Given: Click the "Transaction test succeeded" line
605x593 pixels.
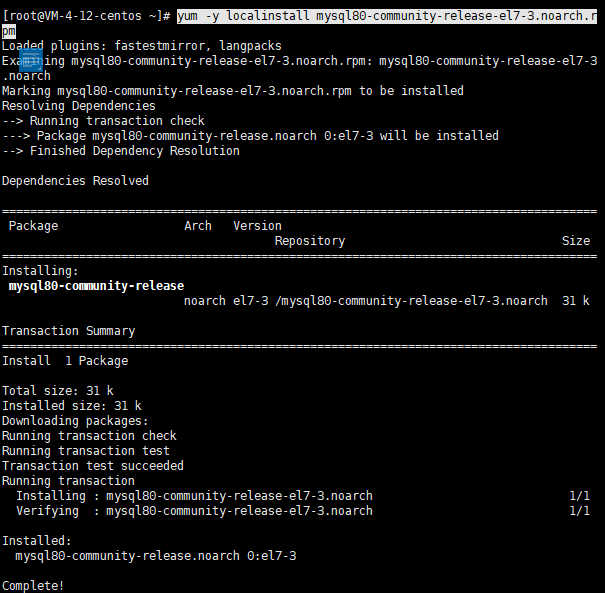Looking at the screenshot, I should click(93, 466).
